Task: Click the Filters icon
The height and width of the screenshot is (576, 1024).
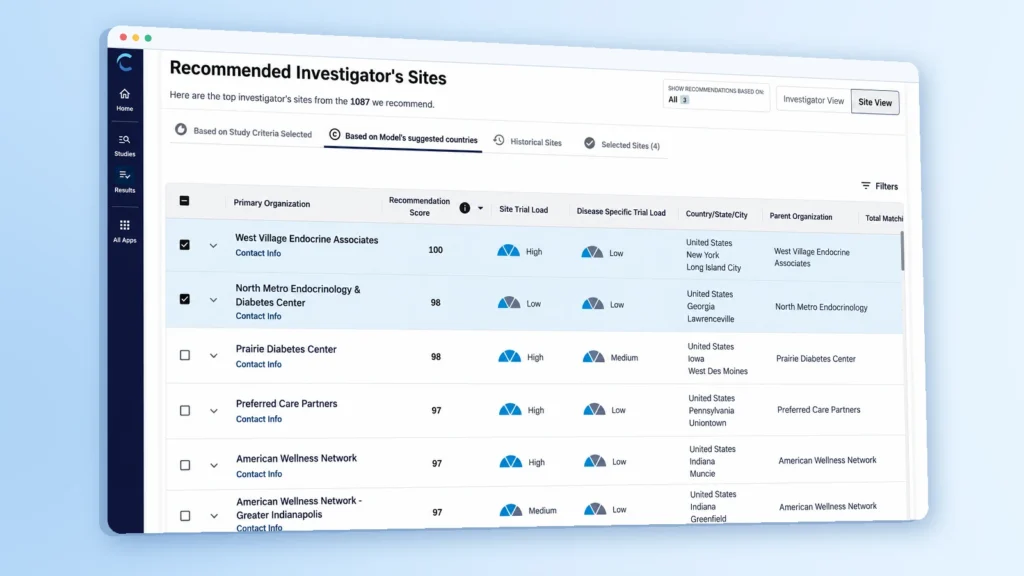Action: pos(865,185)
